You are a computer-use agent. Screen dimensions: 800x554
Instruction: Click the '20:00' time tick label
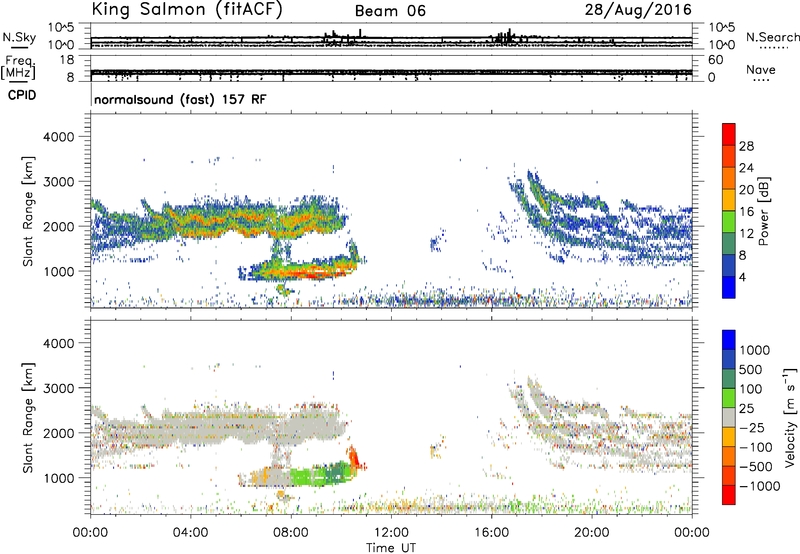pyautogui.click(x=592, y=532)
